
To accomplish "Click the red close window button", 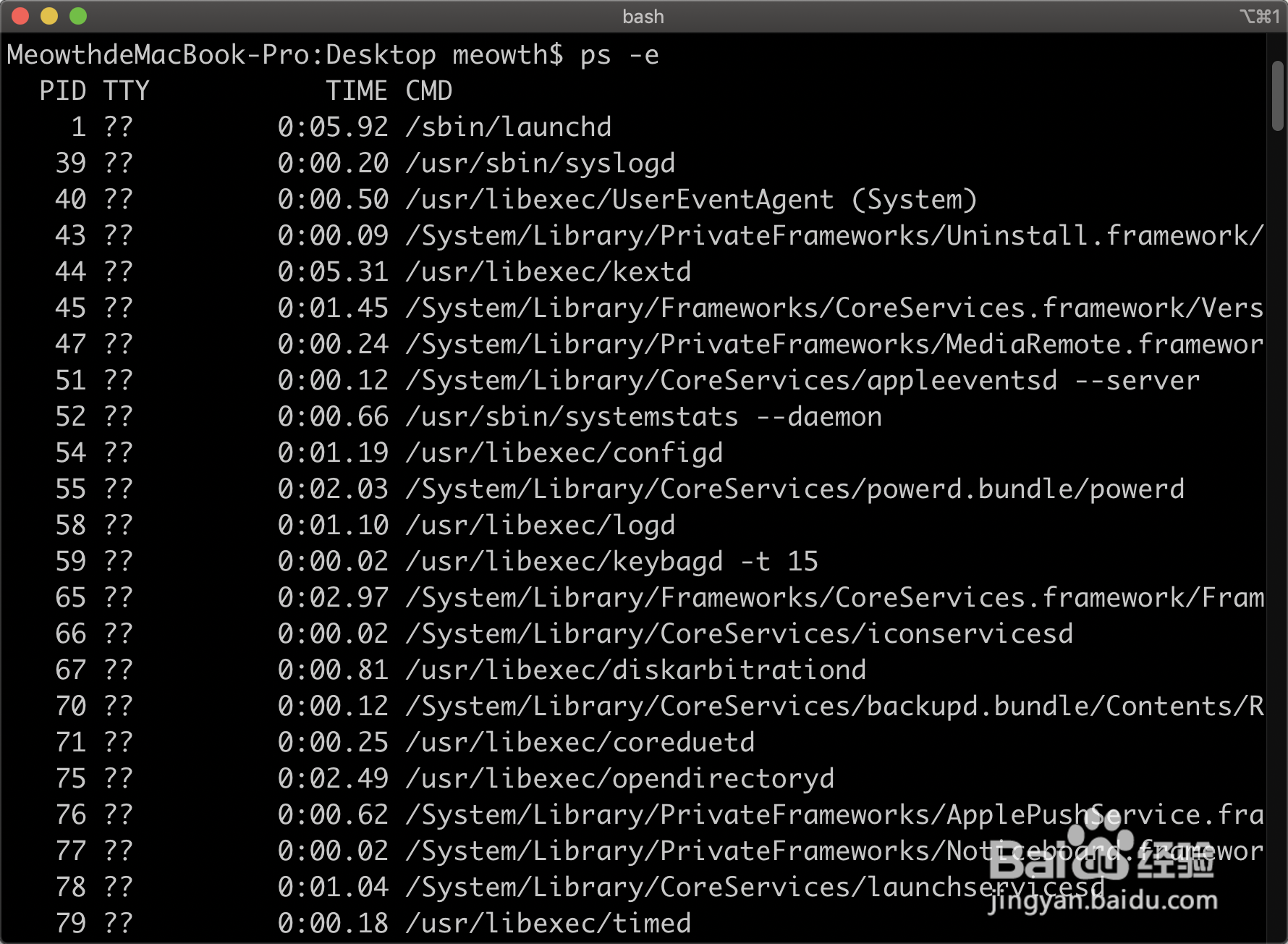I will tap(20, 16).
